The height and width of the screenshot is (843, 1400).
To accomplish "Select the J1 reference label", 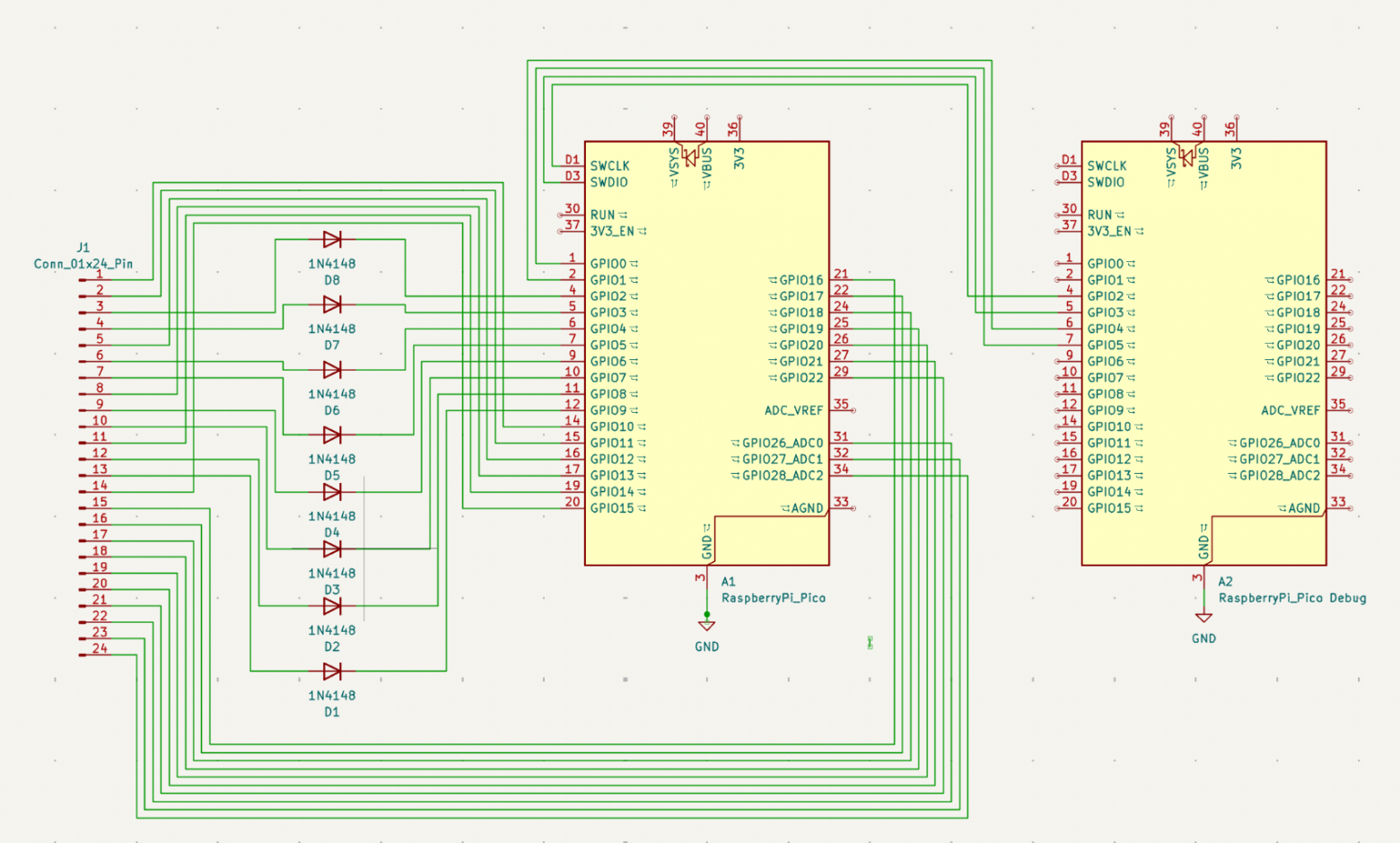I will pyautogui.click(x=83, y=247).
